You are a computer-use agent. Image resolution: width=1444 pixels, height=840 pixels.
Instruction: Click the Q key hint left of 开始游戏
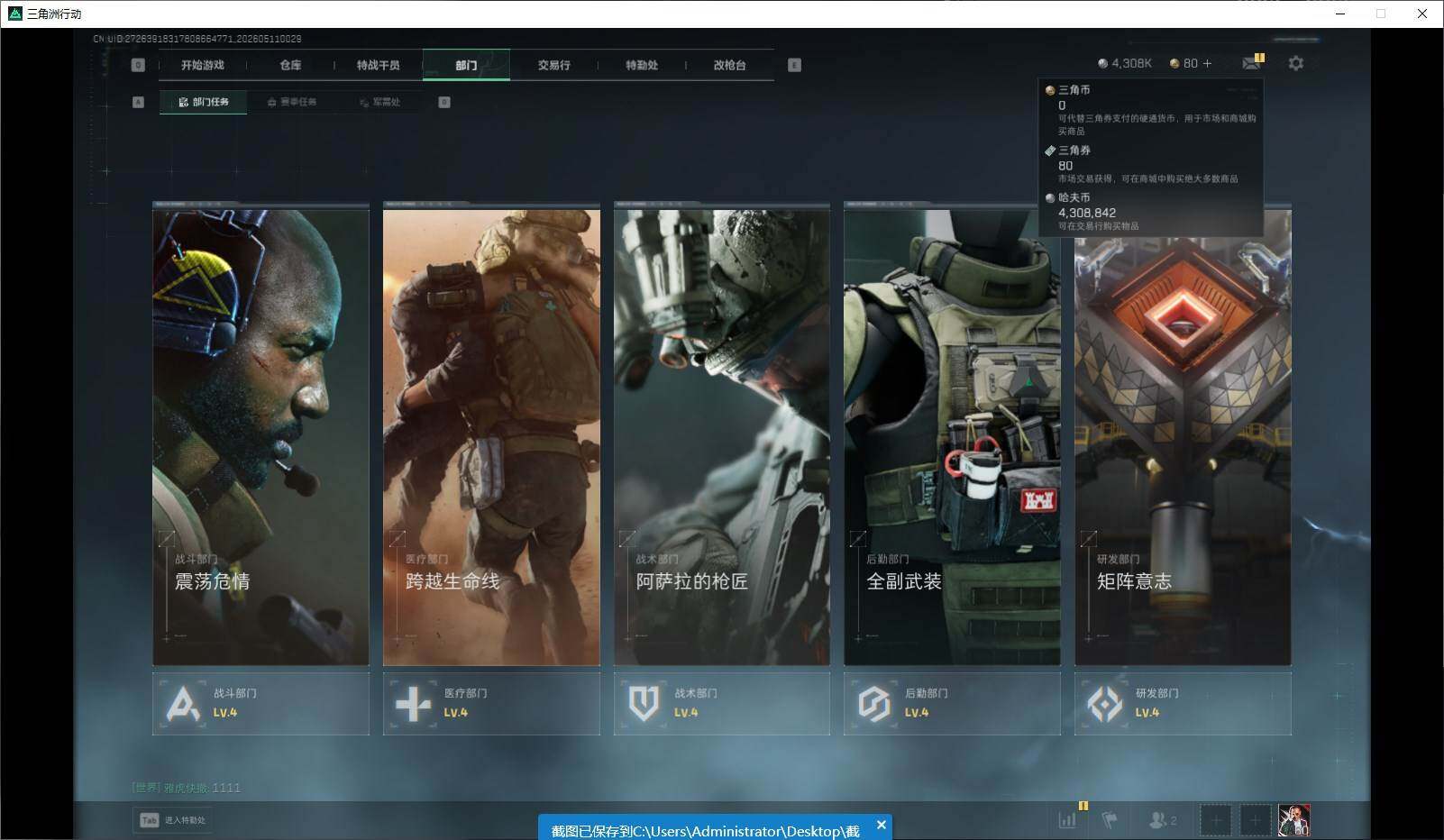[x=138, y=65]
